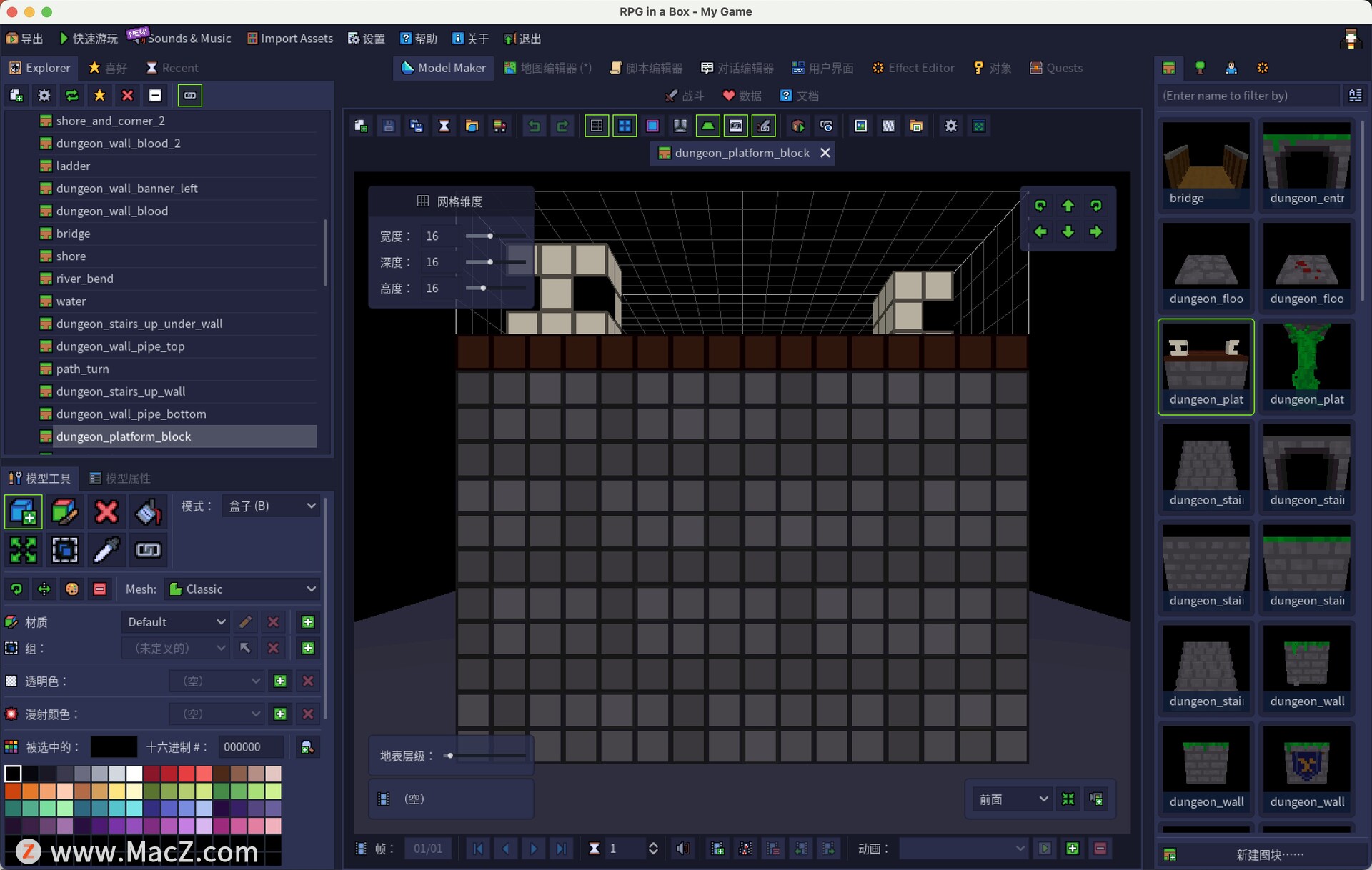Image resolution: width=1372 pixels, height=870 pixels.
Task: Open the 透明色 (空) dropdown
Action: 218,681
